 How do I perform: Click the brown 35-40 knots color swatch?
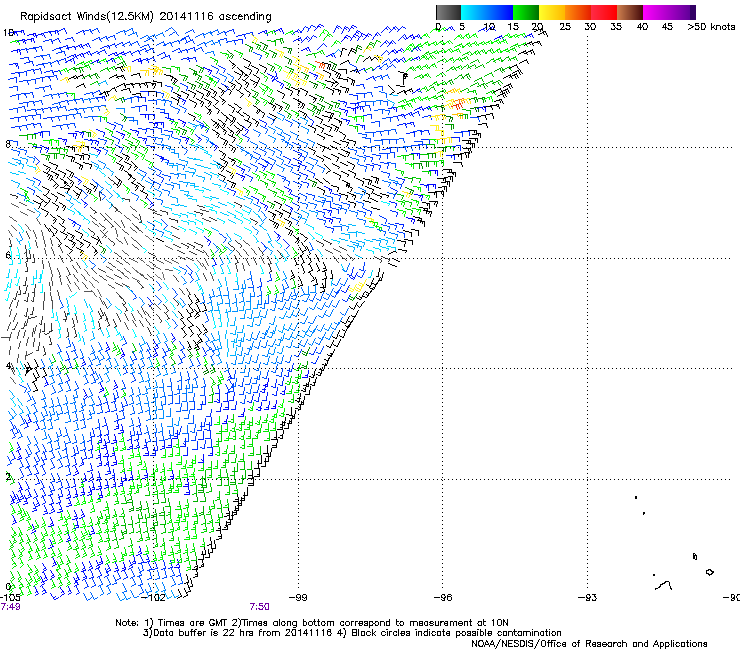click(x=630, y=12)
